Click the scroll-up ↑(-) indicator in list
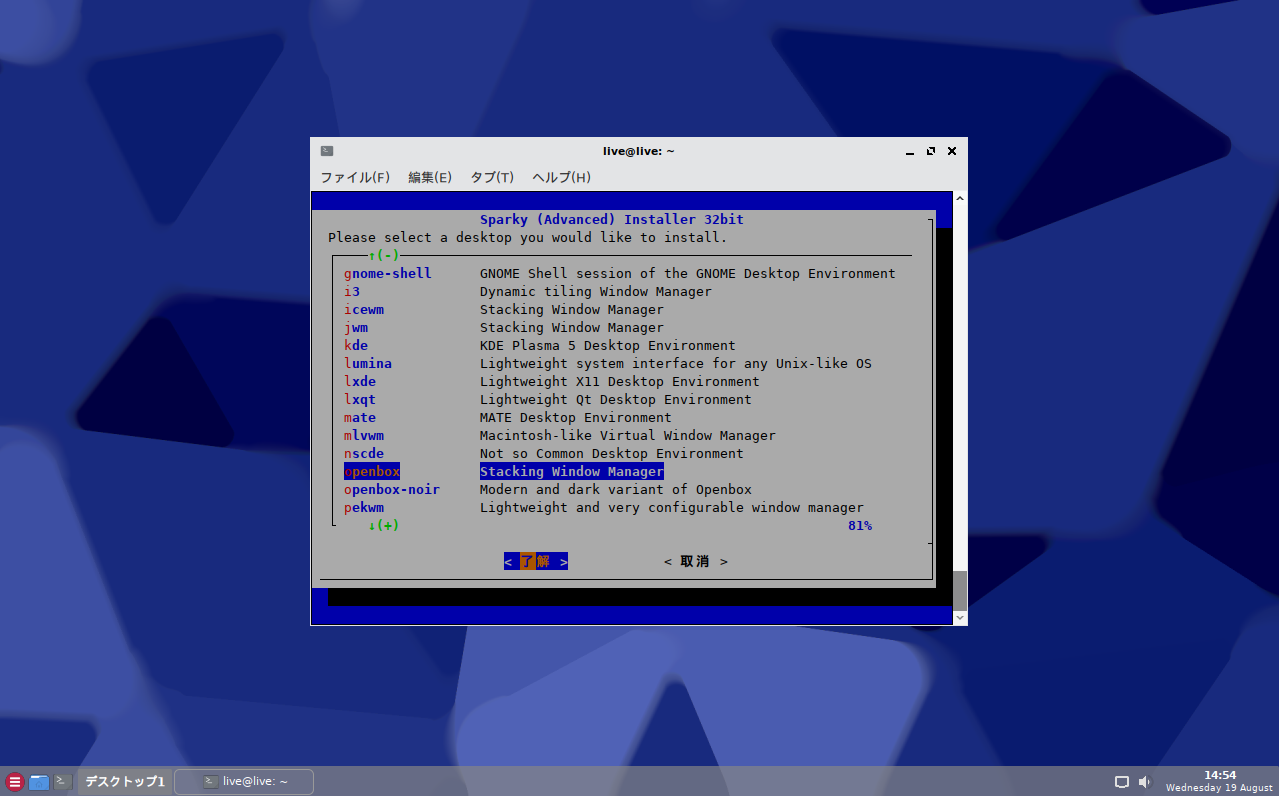This screenshot has width=1279, height=796. 384,256
